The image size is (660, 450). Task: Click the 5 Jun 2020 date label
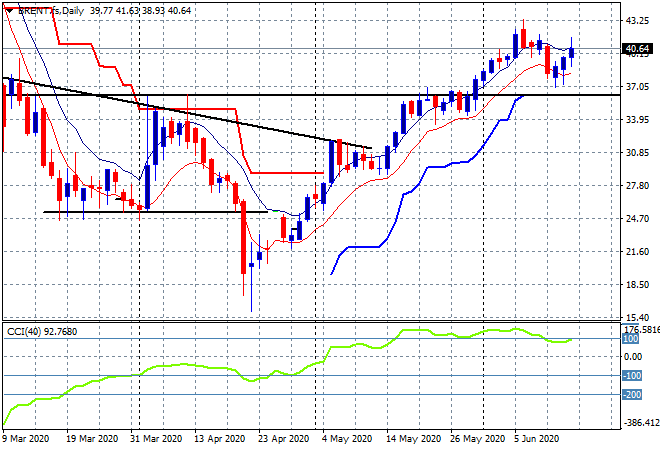[536, 439]
